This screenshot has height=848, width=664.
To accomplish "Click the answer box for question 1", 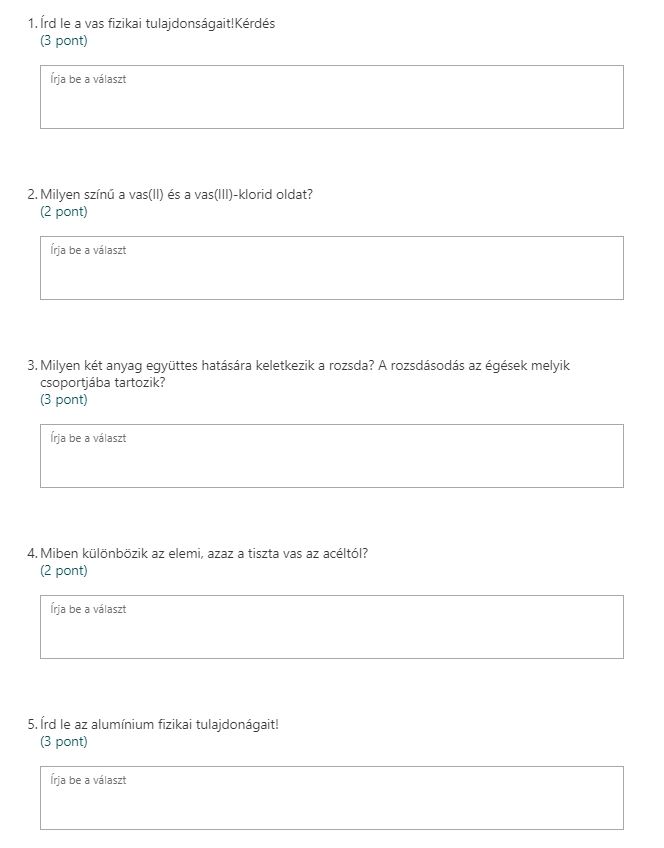I will tap(331, 97).
